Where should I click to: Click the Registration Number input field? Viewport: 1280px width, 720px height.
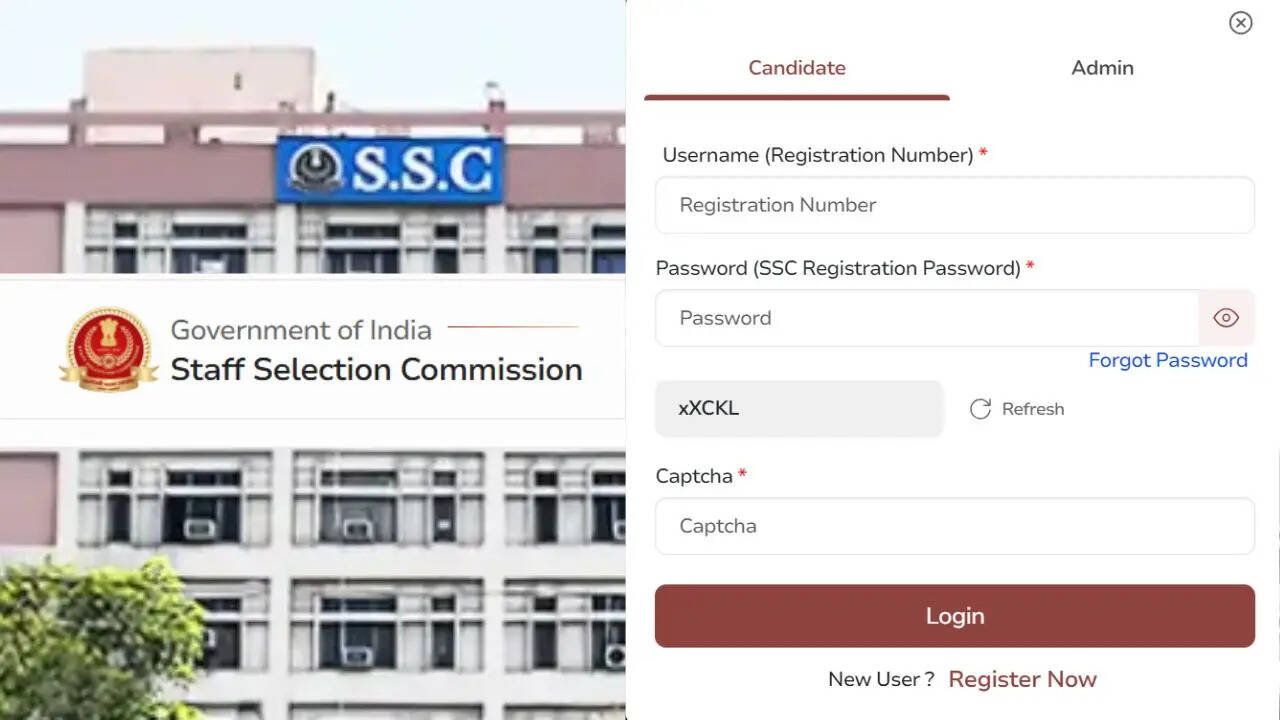point(954,205)
